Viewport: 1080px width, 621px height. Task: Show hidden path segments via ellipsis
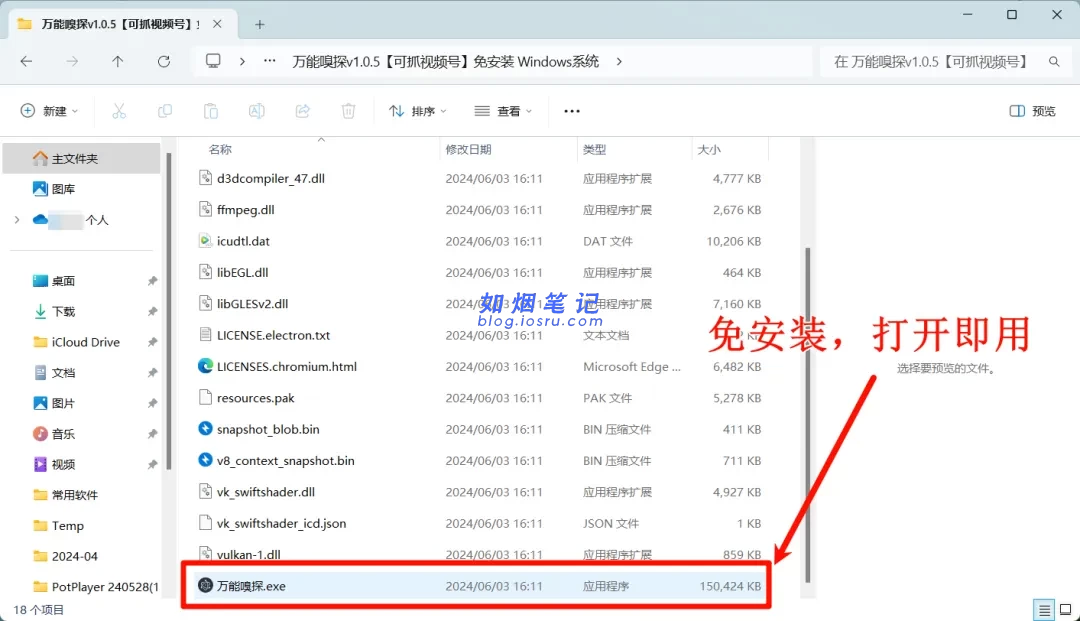[x=269, y=61]
